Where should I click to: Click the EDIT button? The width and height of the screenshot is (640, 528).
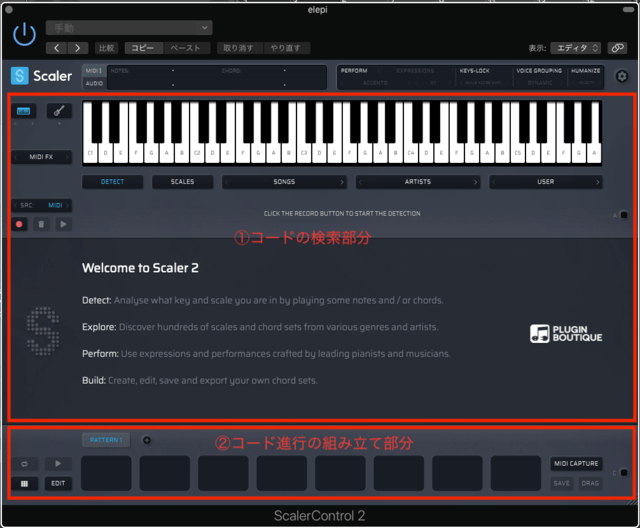tap(58, 484)
